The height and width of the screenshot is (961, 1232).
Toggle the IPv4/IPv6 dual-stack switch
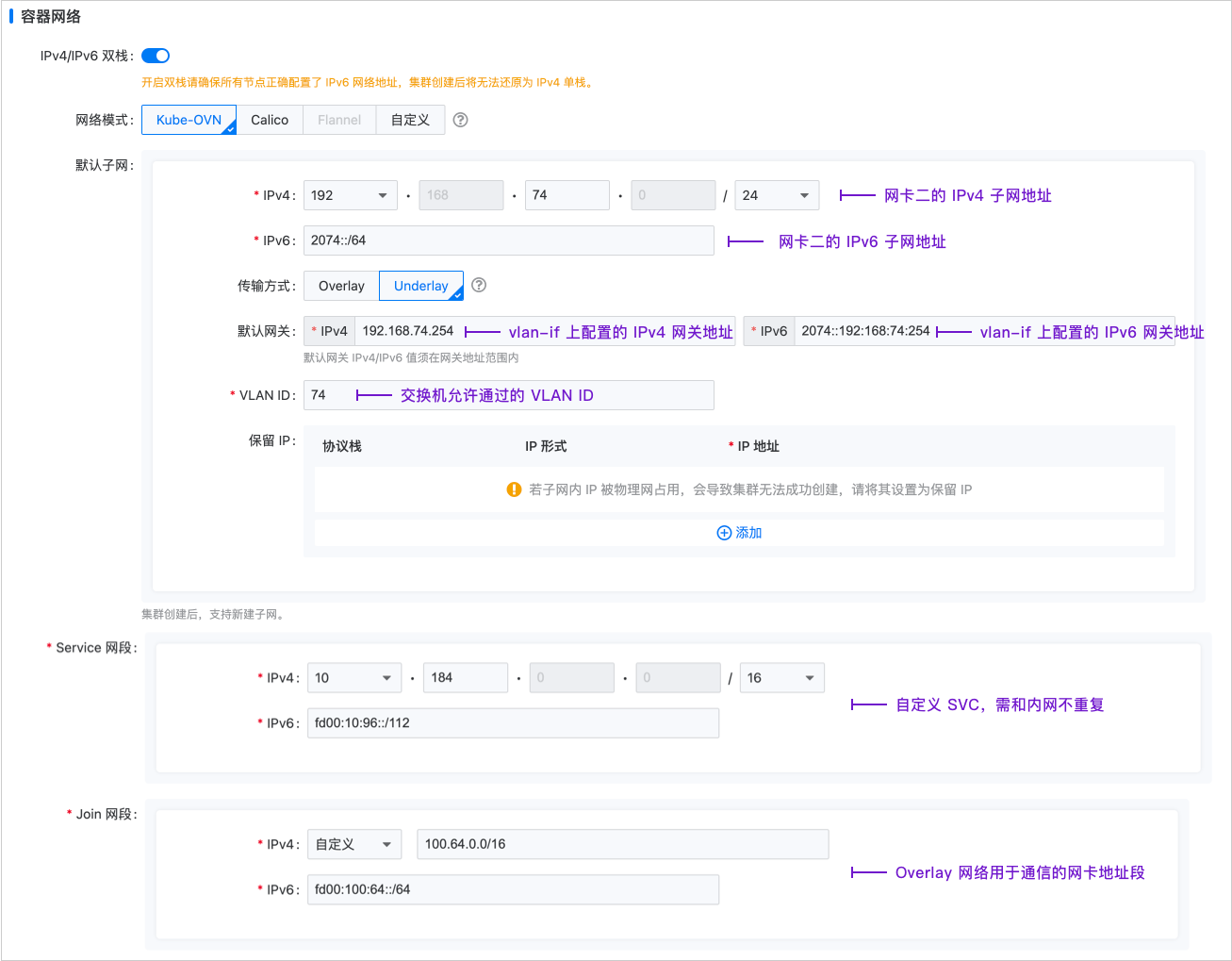coord(156,56)
